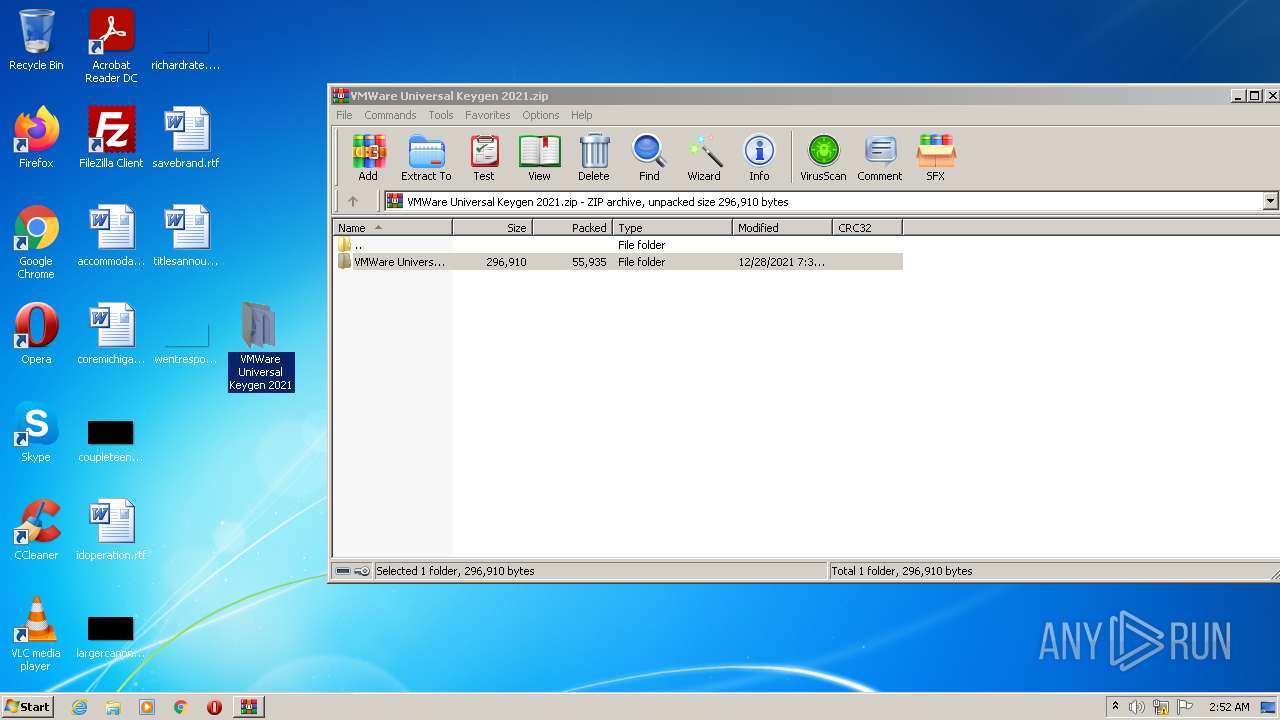The width and height of the screenshot is (1280, 720).
Task: Open Chrome from the taskbar
Action: point(181,707)
